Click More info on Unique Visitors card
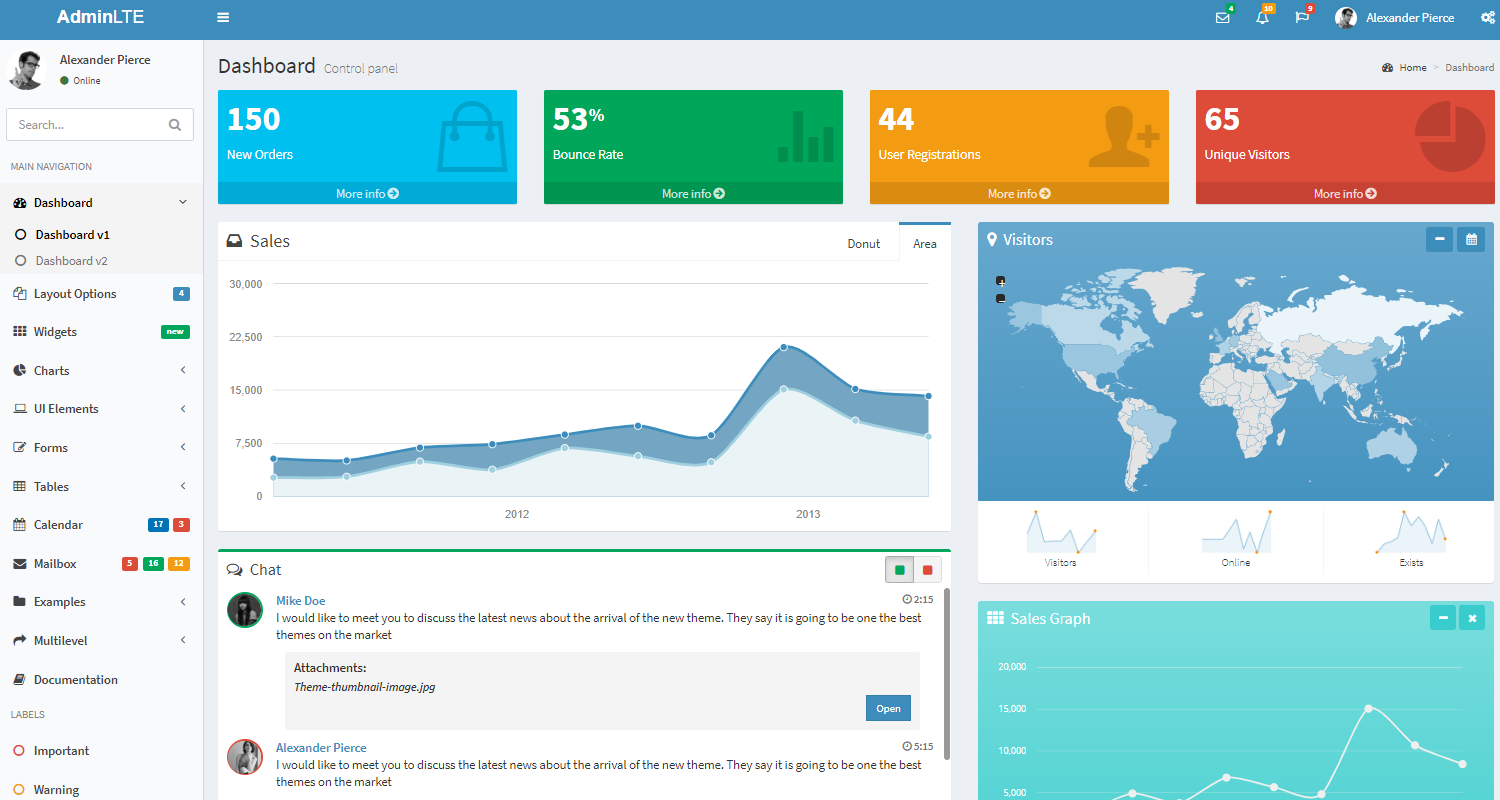 point(1345,193)
